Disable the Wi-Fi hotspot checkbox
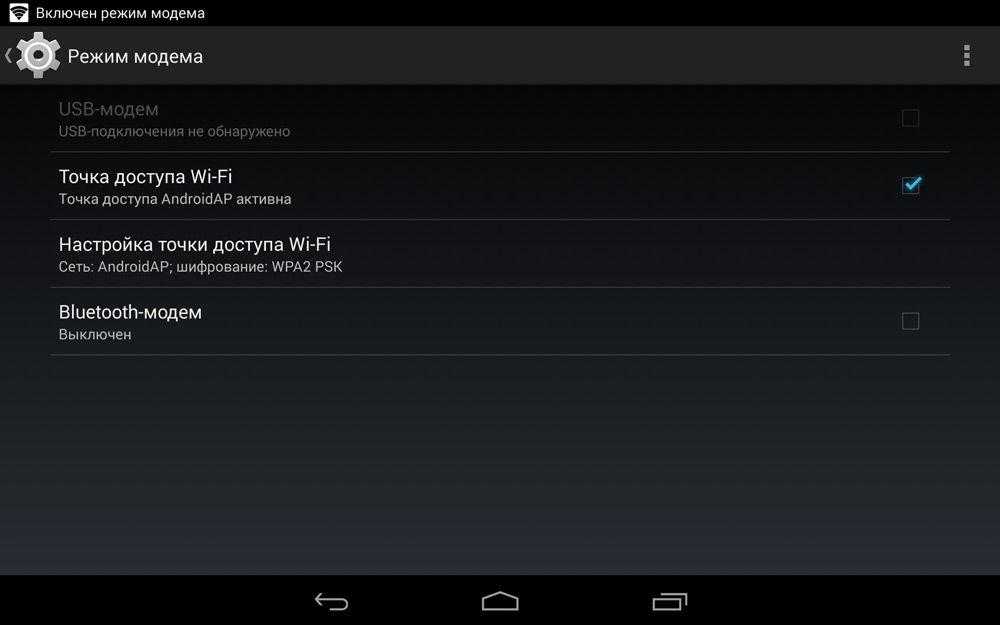 911,185
